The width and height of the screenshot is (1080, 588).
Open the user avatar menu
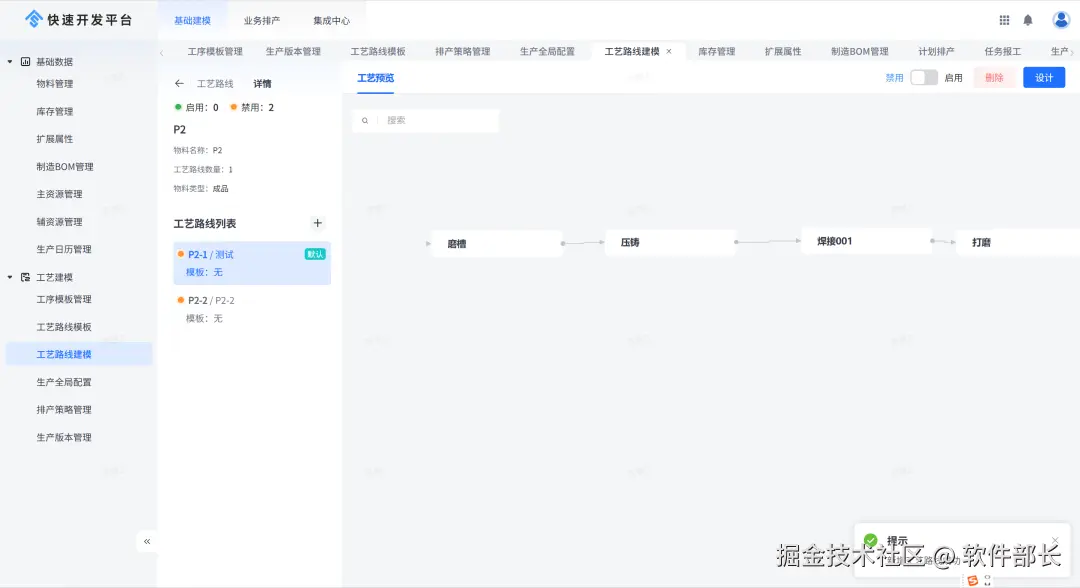tap(1061, 20)
